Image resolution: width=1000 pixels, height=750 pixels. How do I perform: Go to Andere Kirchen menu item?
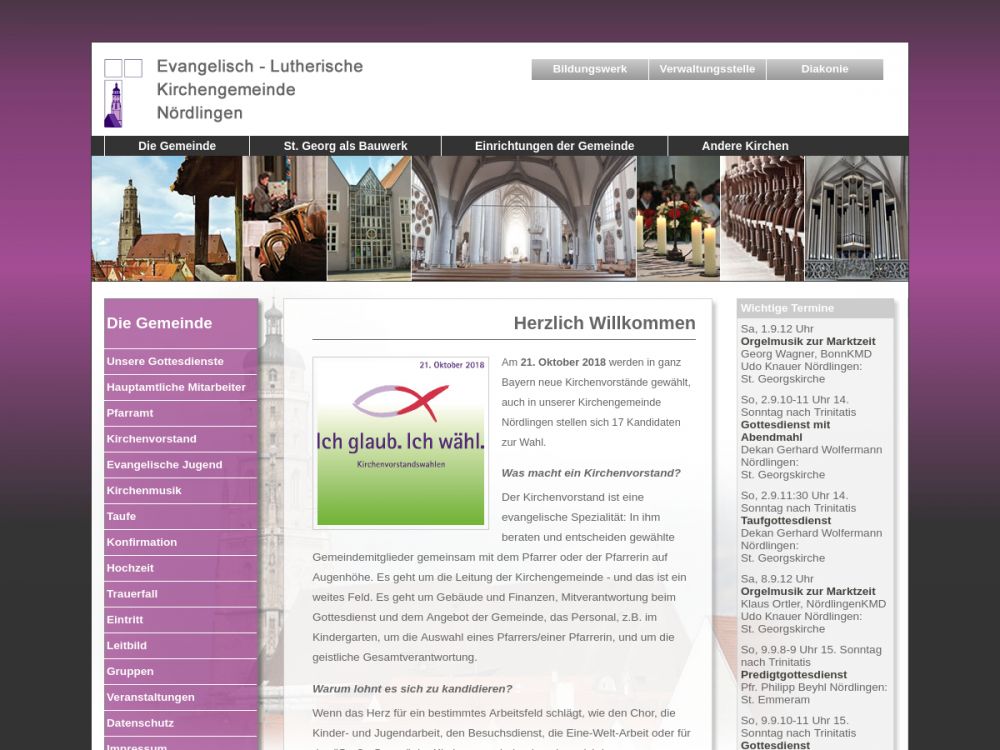pos(745,146)
